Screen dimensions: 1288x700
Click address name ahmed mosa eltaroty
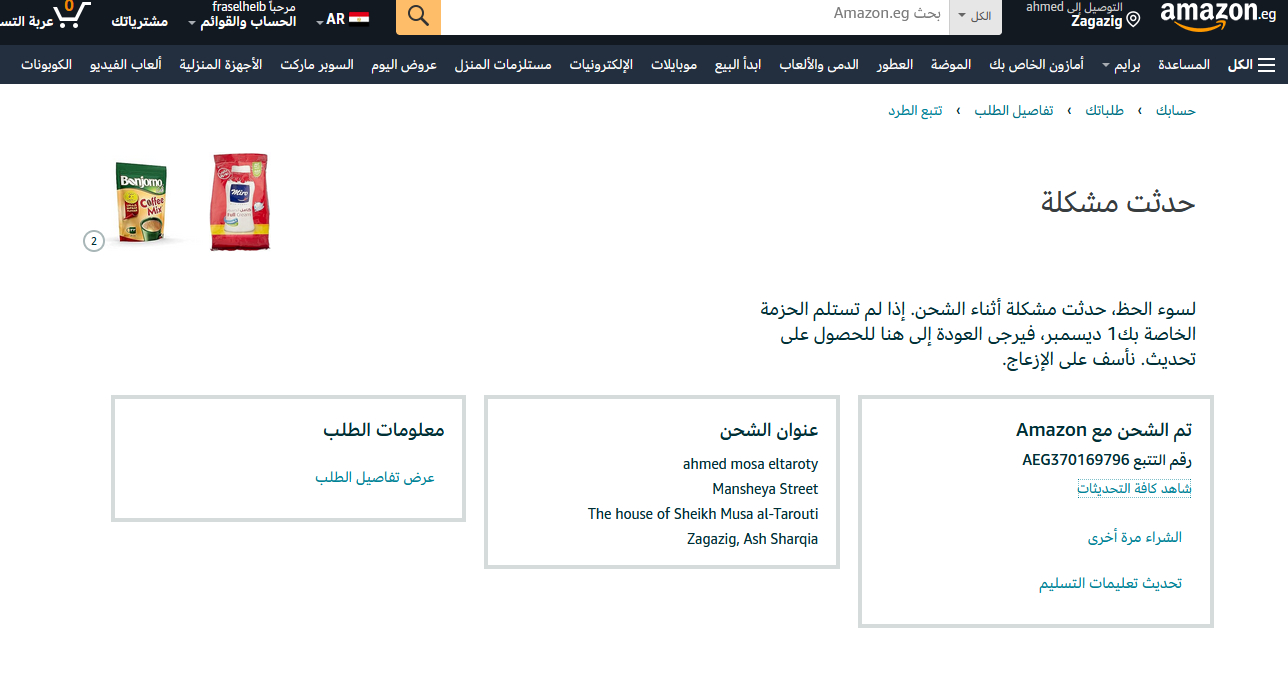click(x=750, y=464)
